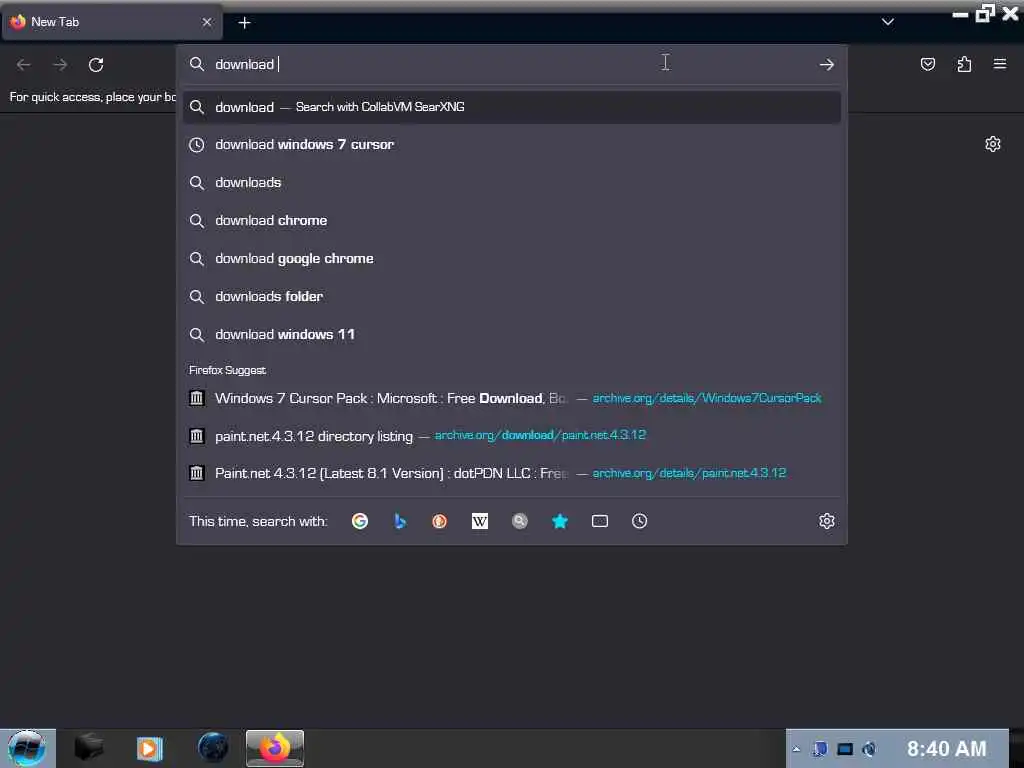Click the Firefox taskbar button
1024x768 pixels.
274,748
